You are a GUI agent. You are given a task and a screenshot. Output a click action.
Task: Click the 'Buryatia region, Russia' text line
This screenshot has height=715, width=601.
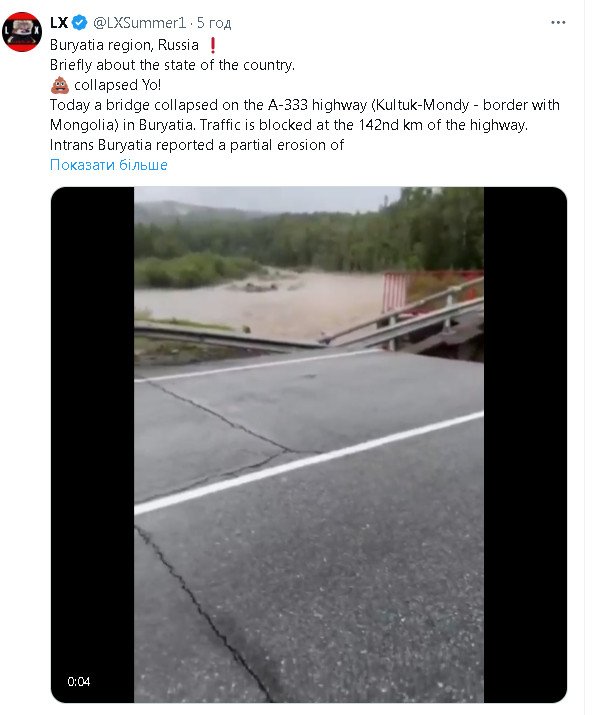click(124, 45)
